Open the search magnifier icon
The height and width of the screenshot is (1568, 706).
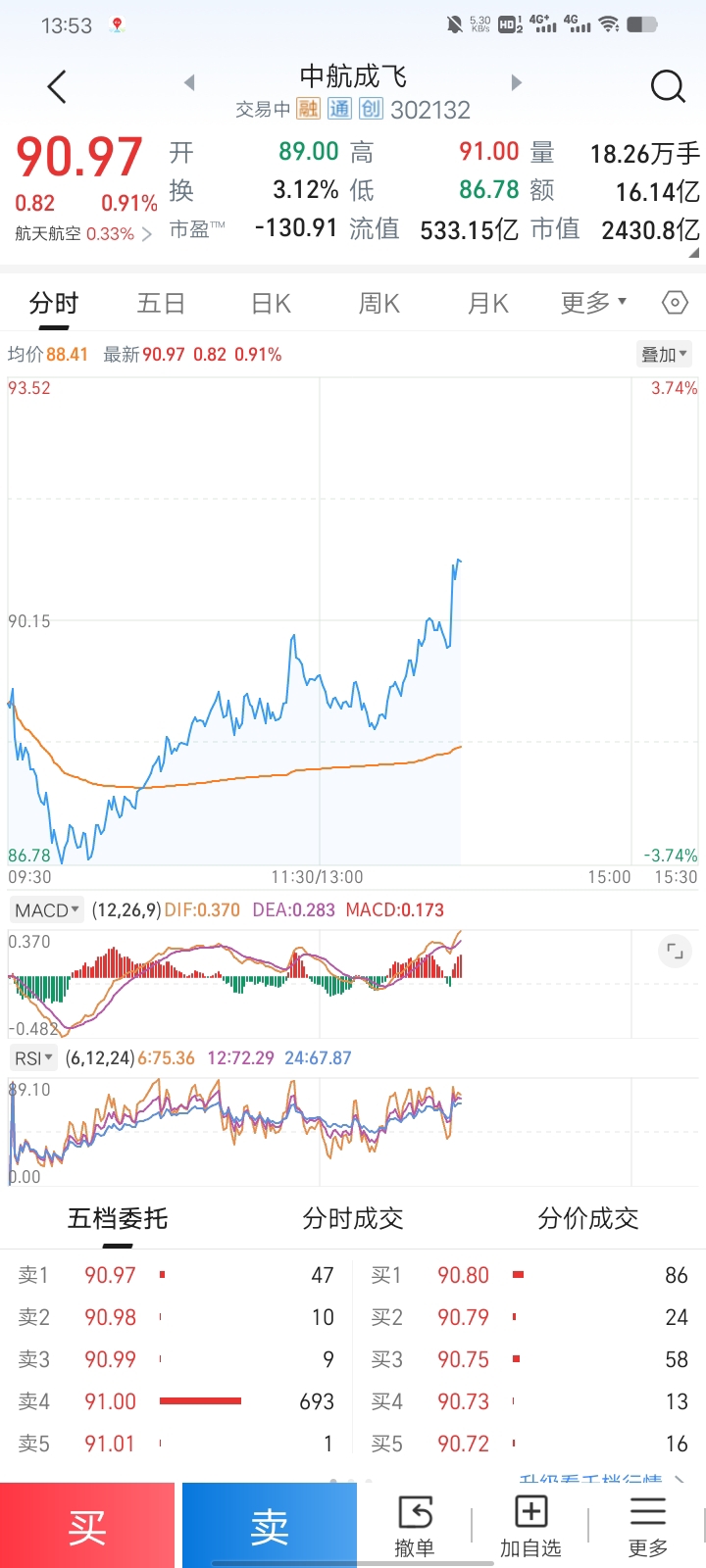pos(668,86)
